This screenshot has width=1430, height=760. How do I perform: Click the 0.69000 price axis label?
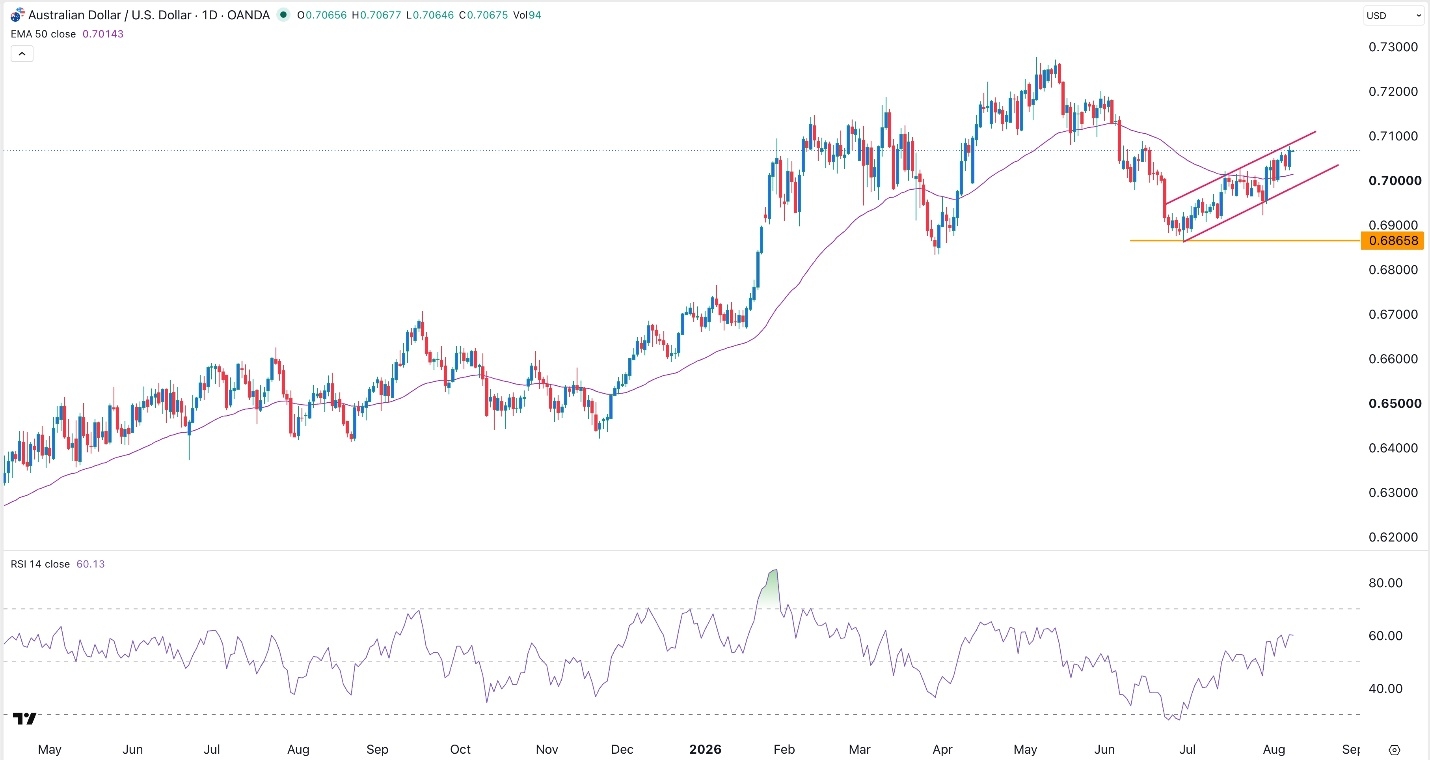pyautogui.click(x=1393, y=226)
